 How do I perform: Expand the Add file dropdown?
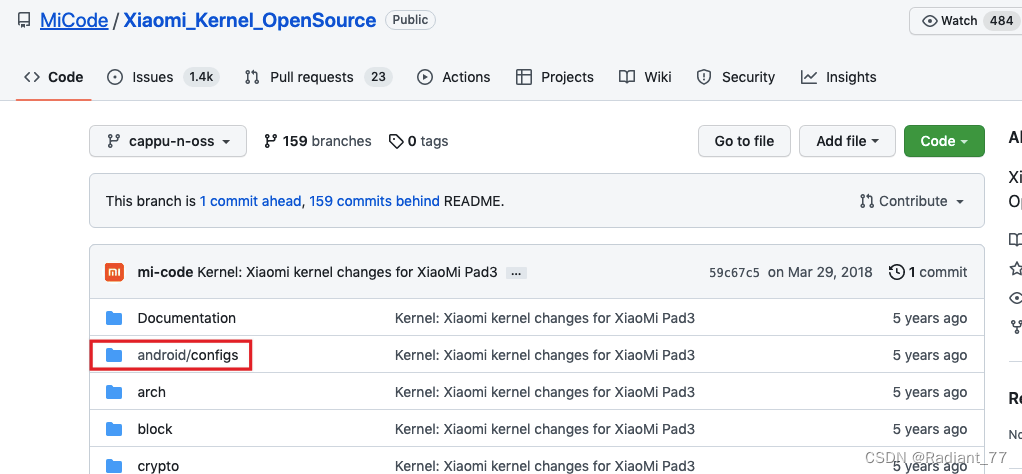point(847,141)
